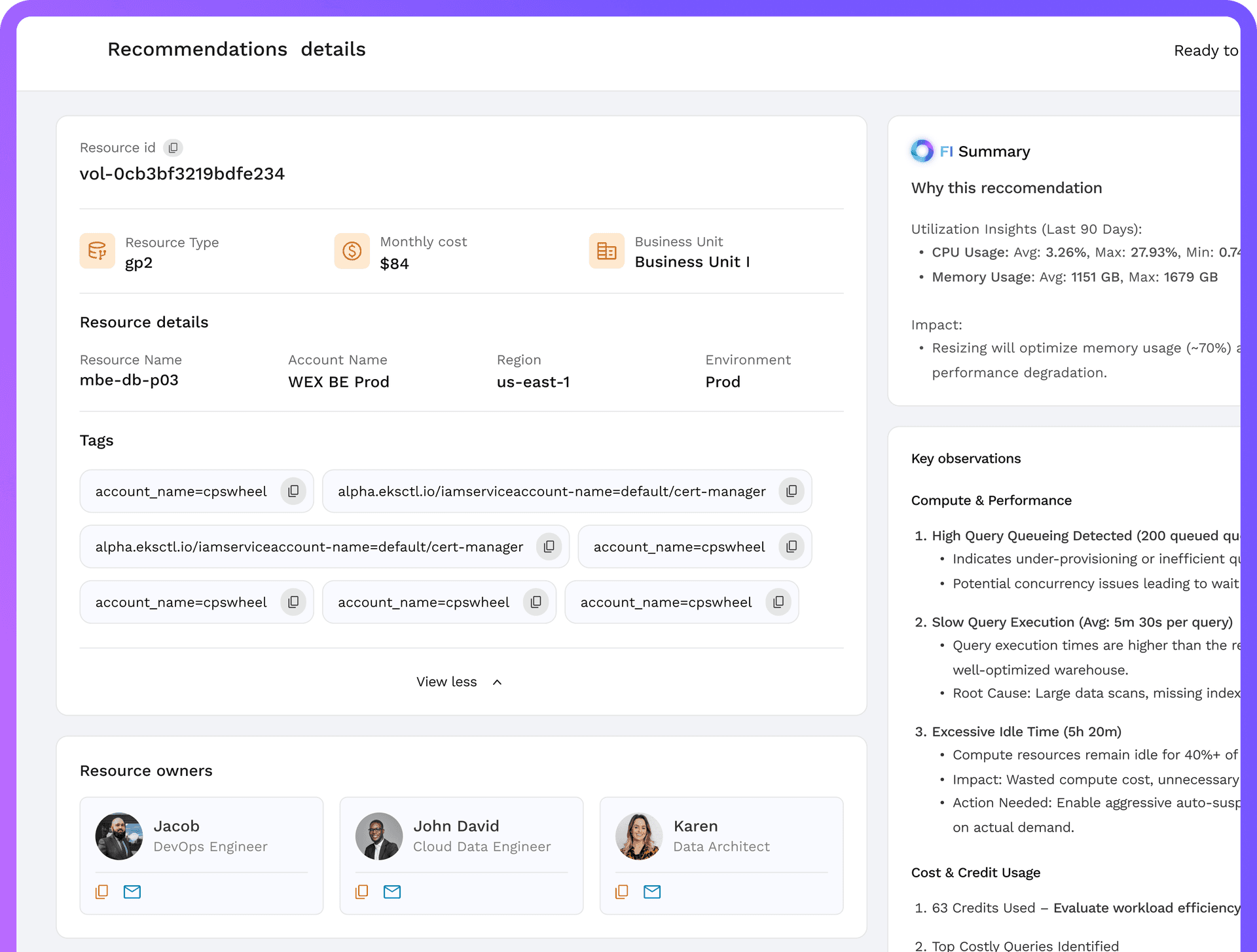Email Jacob the DevOps Engineer
The height and width of the screenshot is (952, 1257).
pos(132,892)
